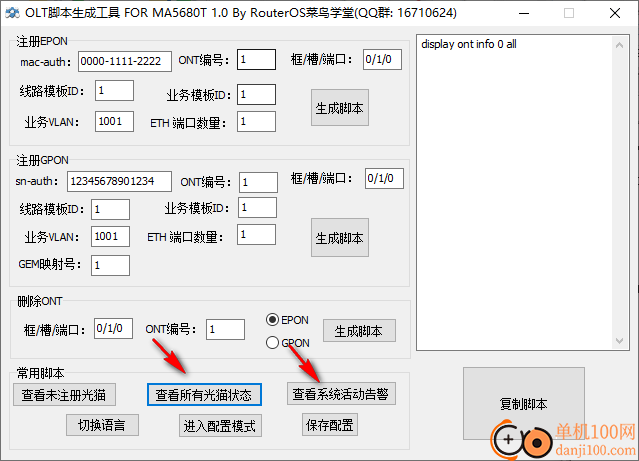Click 生成脚本 in the 删除ONT section
The width and height of the screenshot is (639, 461).
point(359,331)
